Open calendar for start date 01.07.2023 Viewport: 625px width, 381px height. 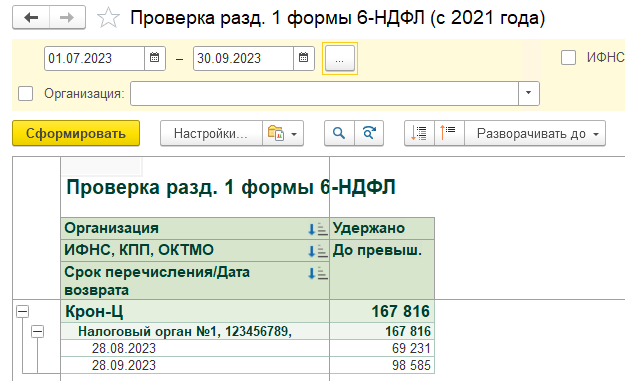point(155,58)
